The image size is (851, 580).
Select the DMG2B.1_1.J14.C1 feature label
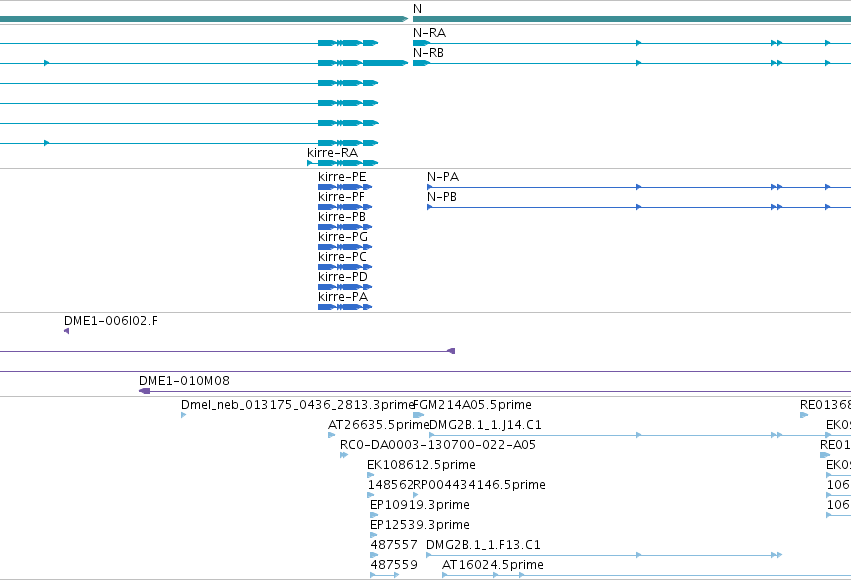coord(485,425)
